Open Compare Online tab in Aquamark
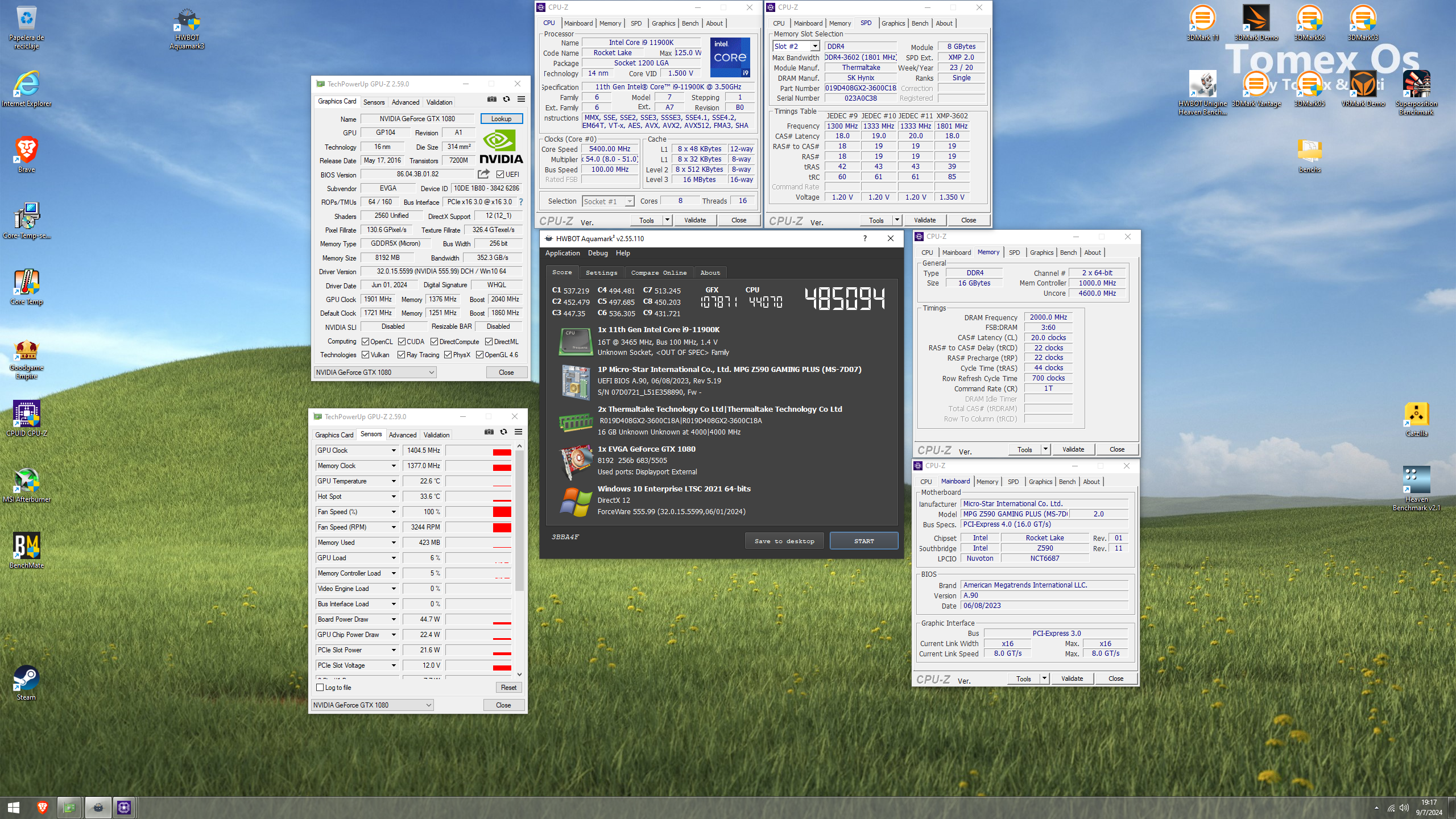Image resolution: width=1456 pixels, height=819 pixels. click(x=659, y=273)
